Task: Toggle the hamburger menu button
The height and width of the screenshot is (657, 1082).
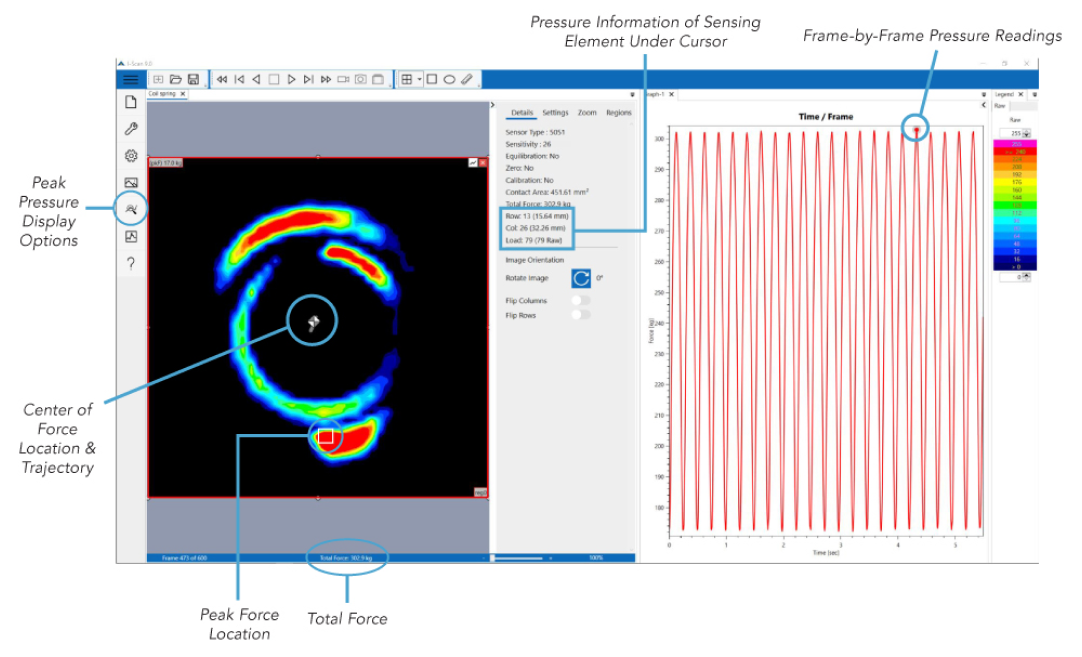Action: (x=131, y=78)
